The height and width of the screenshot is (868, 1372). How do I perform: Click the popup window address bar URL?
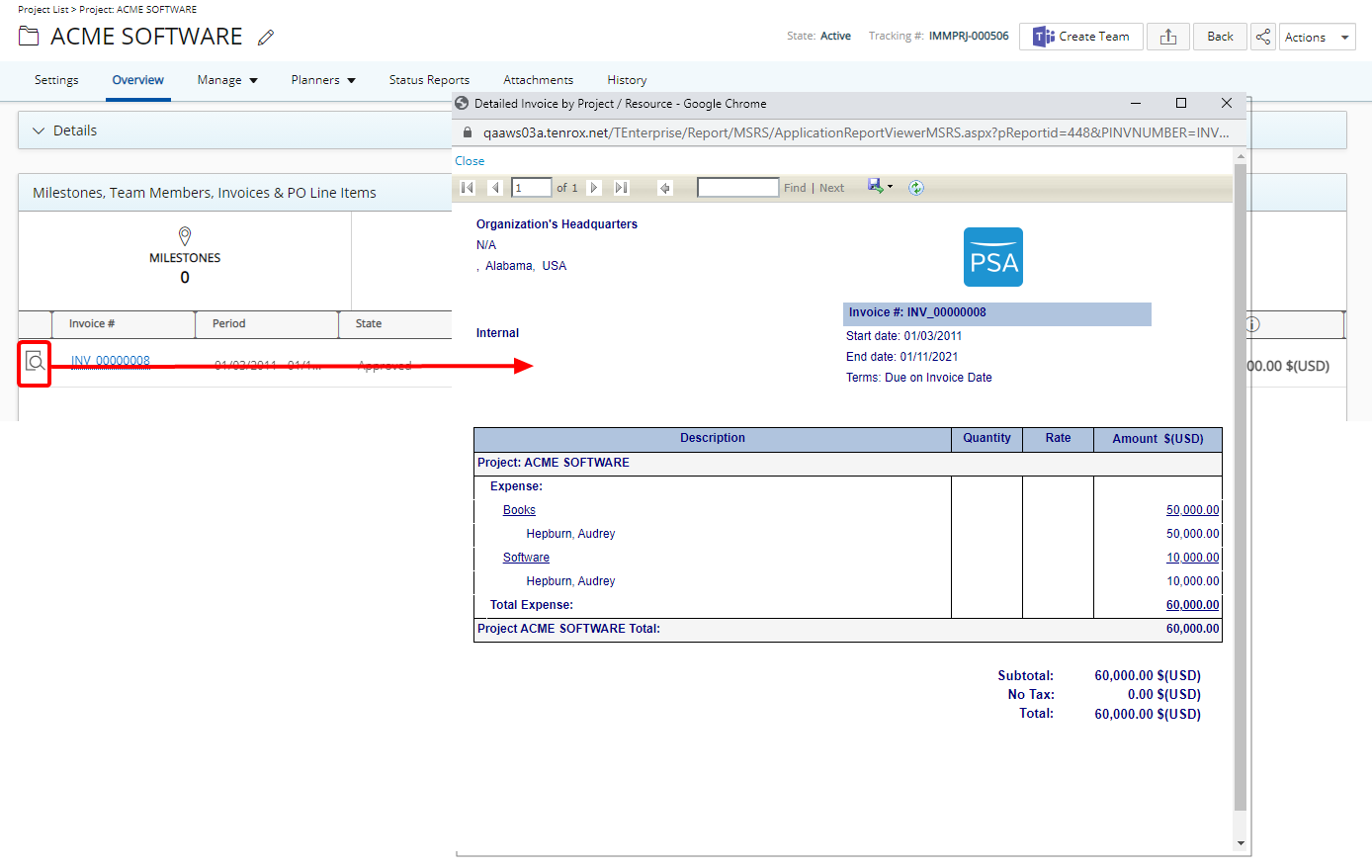click(x=856, y=132)
